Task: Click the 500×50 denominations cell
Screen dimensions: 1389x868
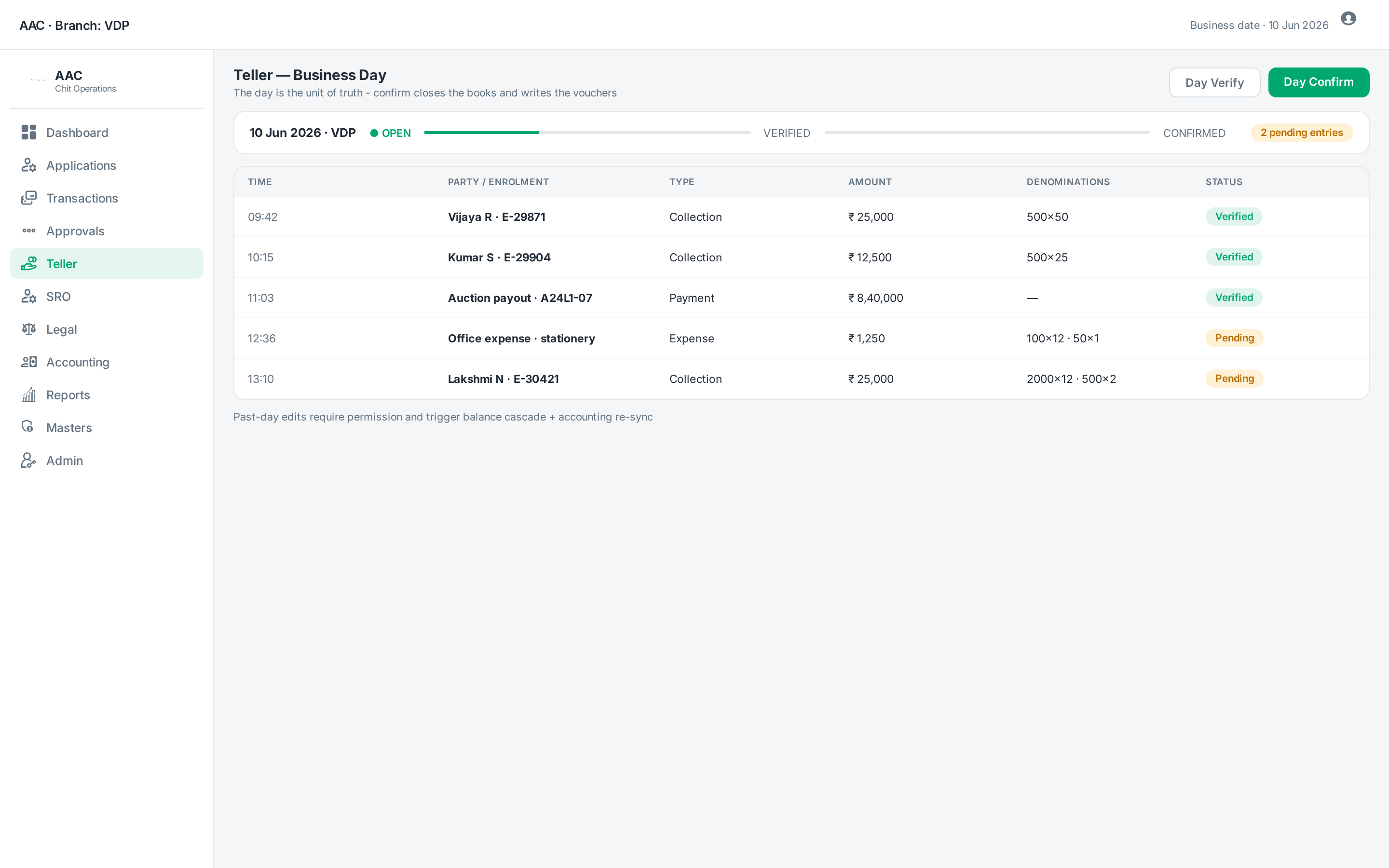Action: (1048, 217)
